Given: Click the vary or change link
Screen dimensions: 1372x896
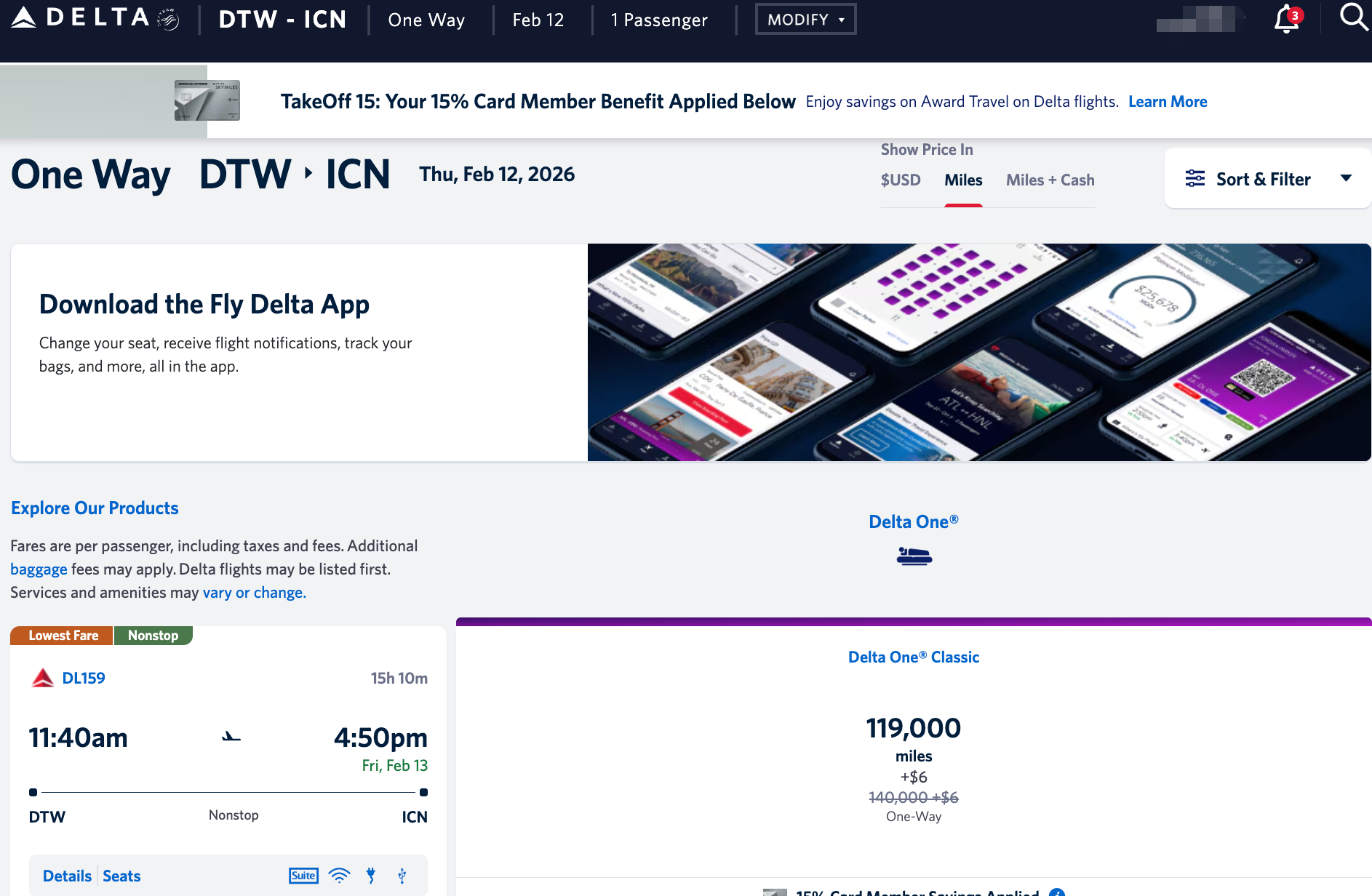Looking at the screenshot, I should click(254, 593).
